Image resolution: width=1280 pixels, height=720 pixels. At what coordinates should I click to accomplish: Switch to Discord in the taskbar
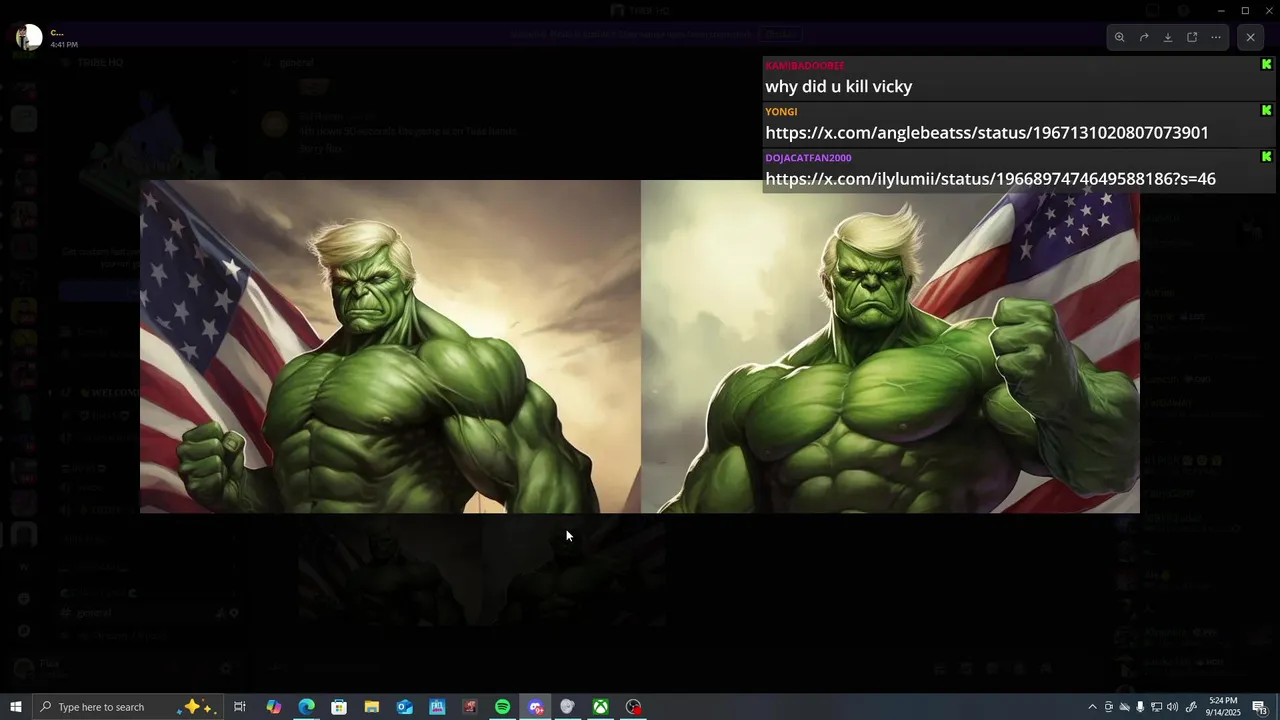click(x=536, y=707)
